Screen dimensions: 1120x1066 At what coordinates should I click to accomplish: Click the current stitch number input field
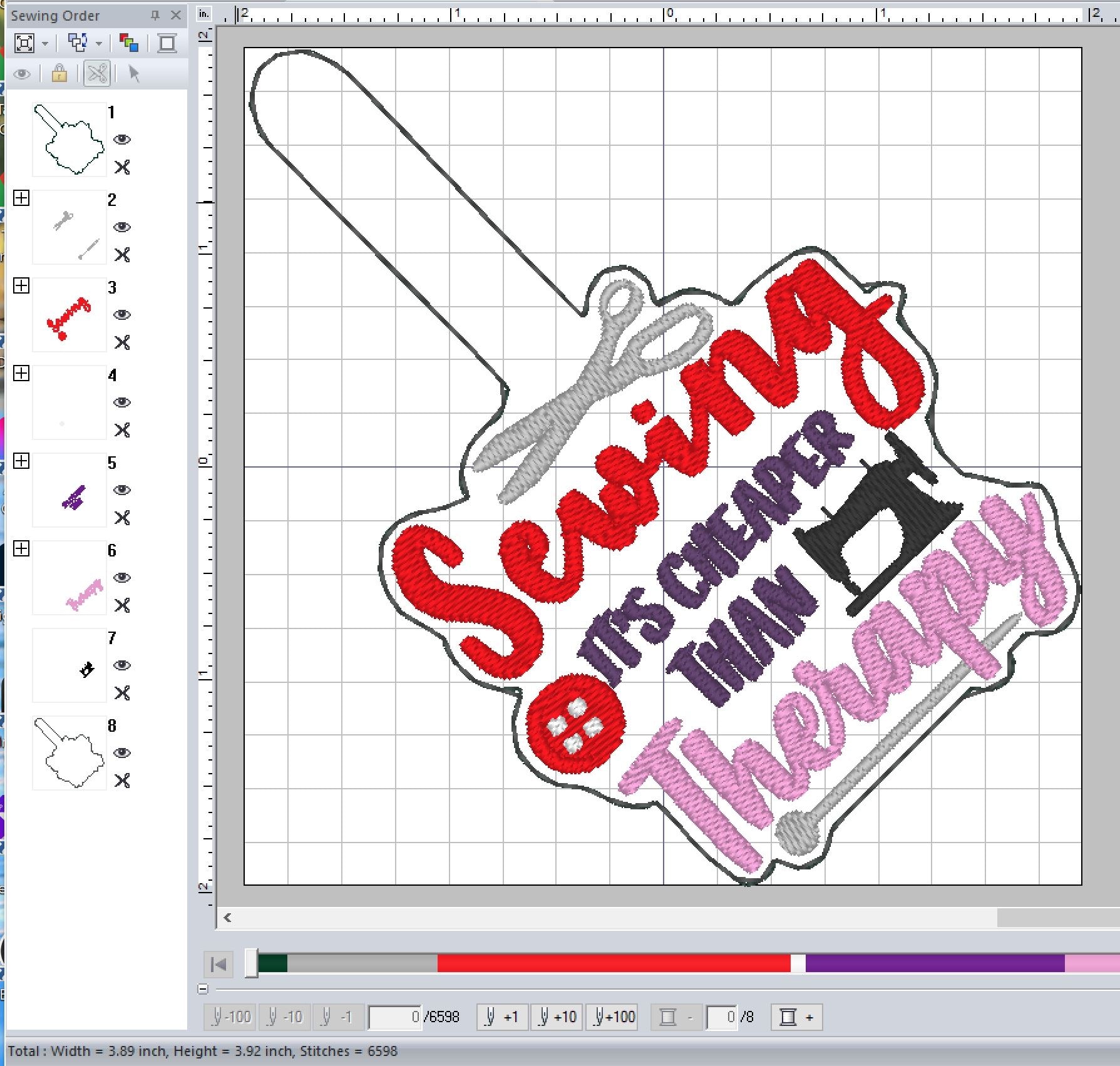pos(396,1017)
